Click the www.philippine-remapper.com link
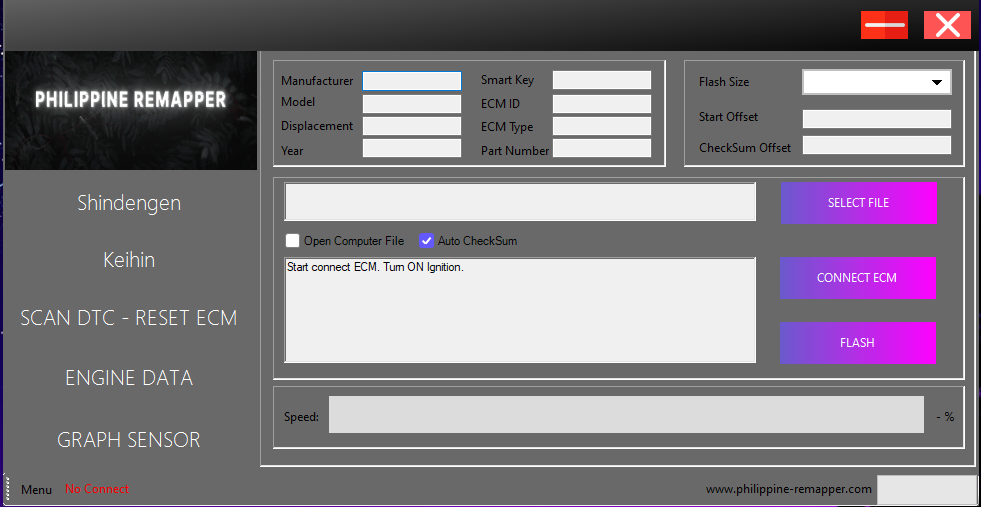Screen dimensions: 981x507 coord(789,490)
